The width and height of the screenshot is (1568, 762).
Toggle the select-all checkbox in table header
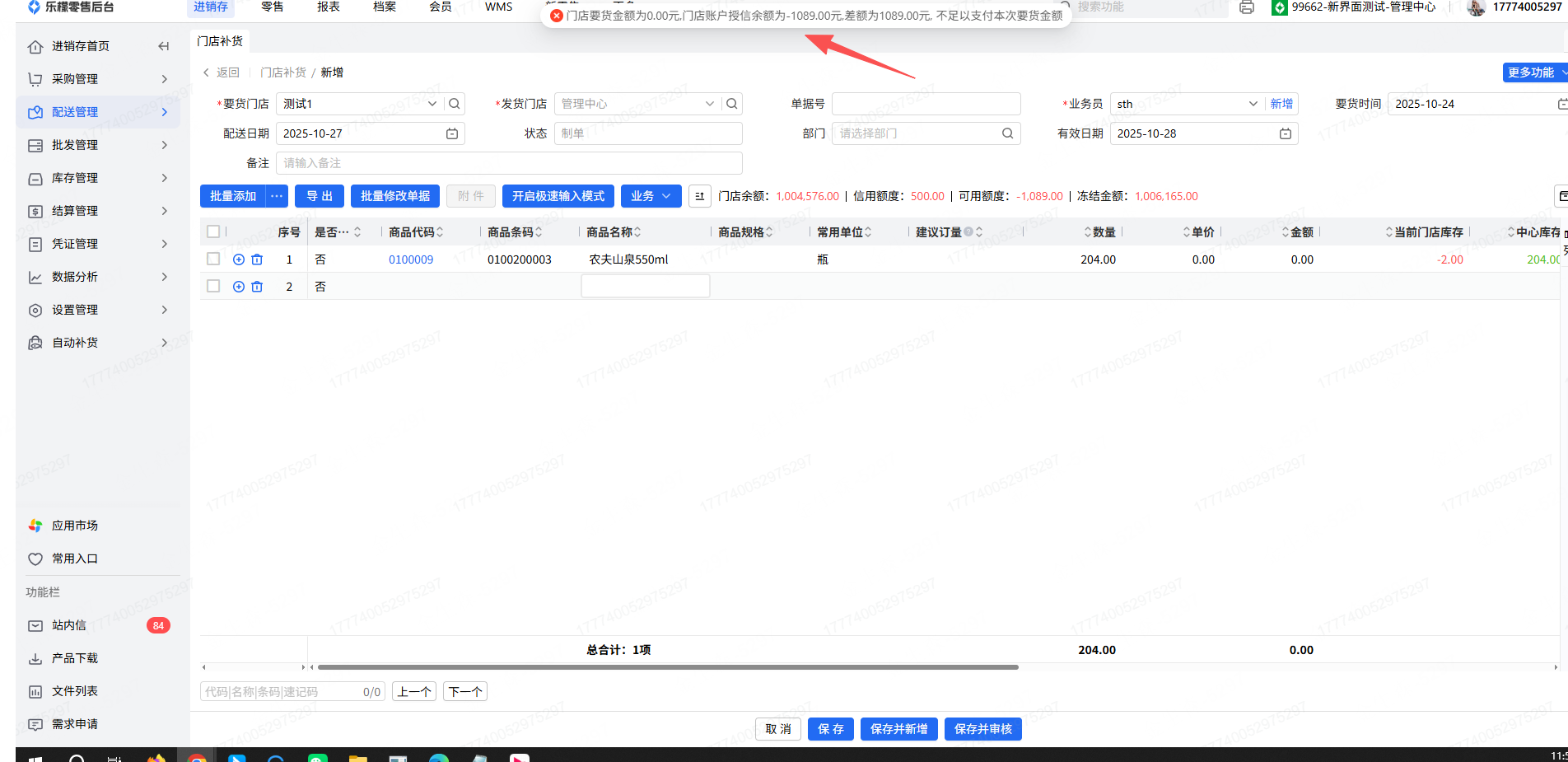point(213,232)
